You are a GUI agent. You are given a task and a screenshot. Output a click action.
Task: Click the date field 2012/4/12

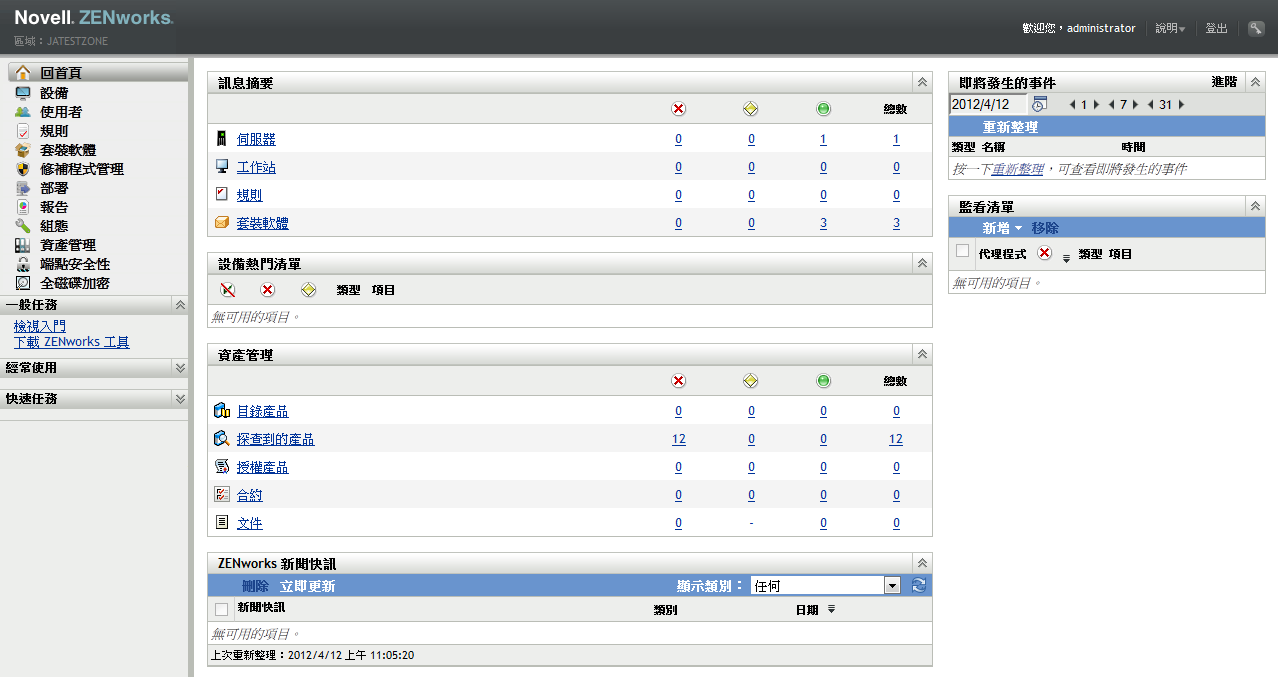(988, 104)
